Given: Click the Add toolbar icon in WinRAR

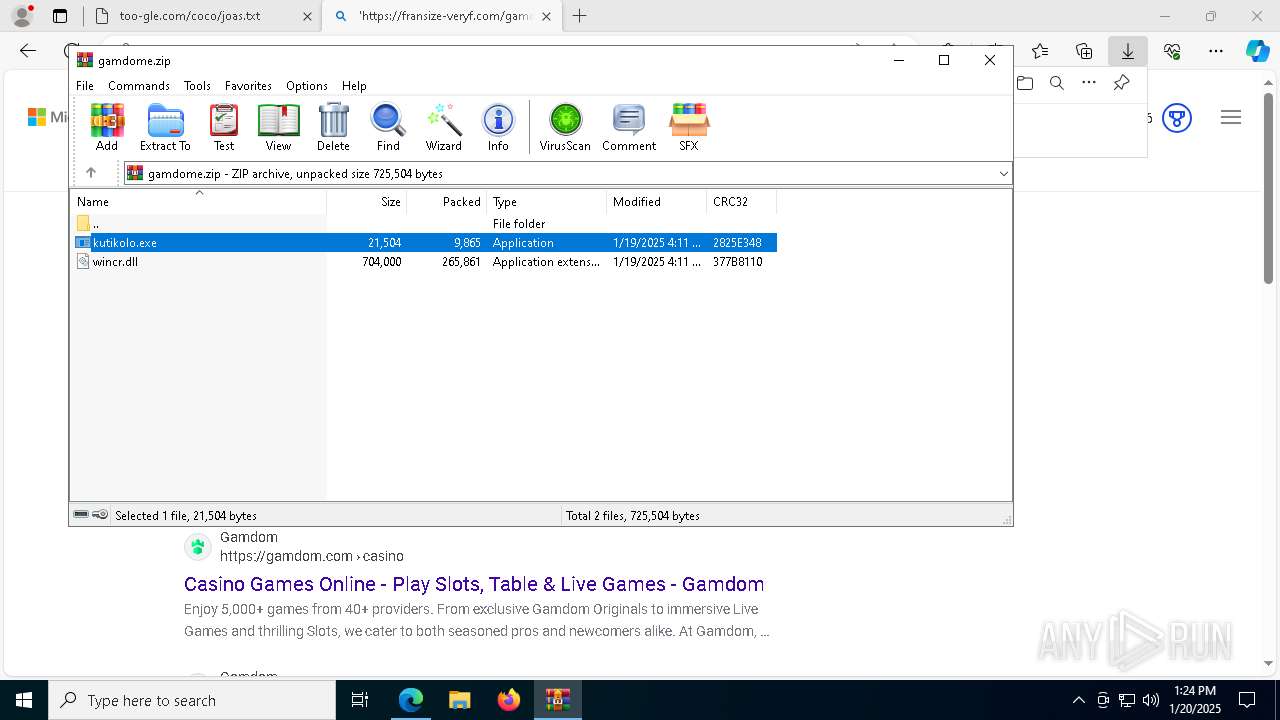Looking at the screenshot, I should (107, 127).
